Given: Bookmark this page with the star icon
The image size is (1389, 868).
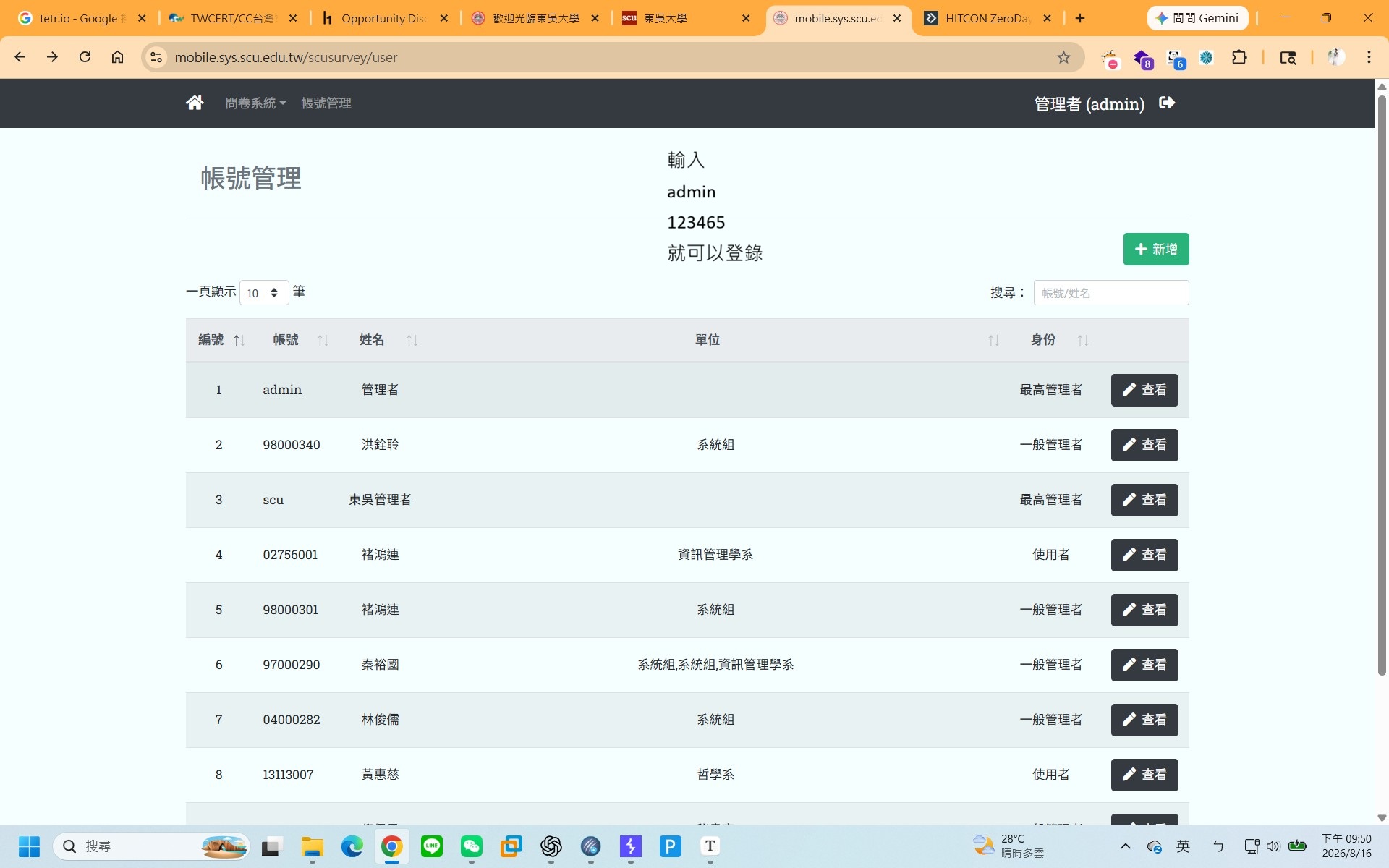Looking at the screenshot, I should pos(1063,57).
